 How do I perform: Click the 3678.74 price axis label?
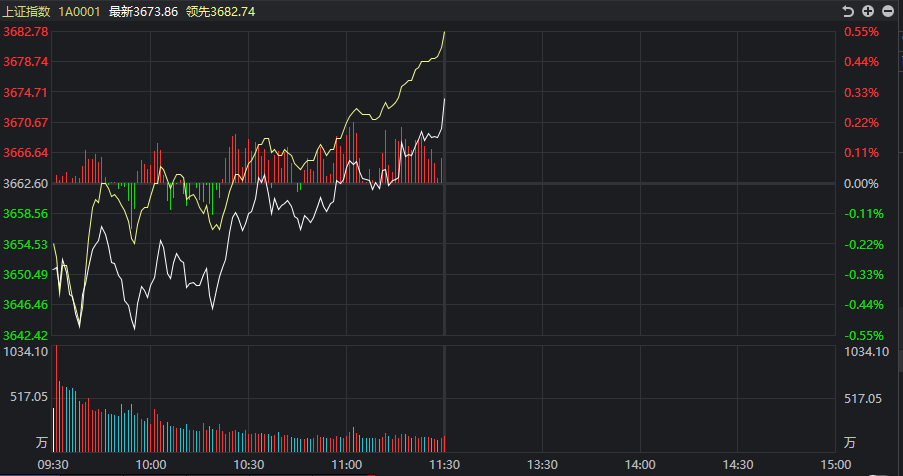[26, 62]
